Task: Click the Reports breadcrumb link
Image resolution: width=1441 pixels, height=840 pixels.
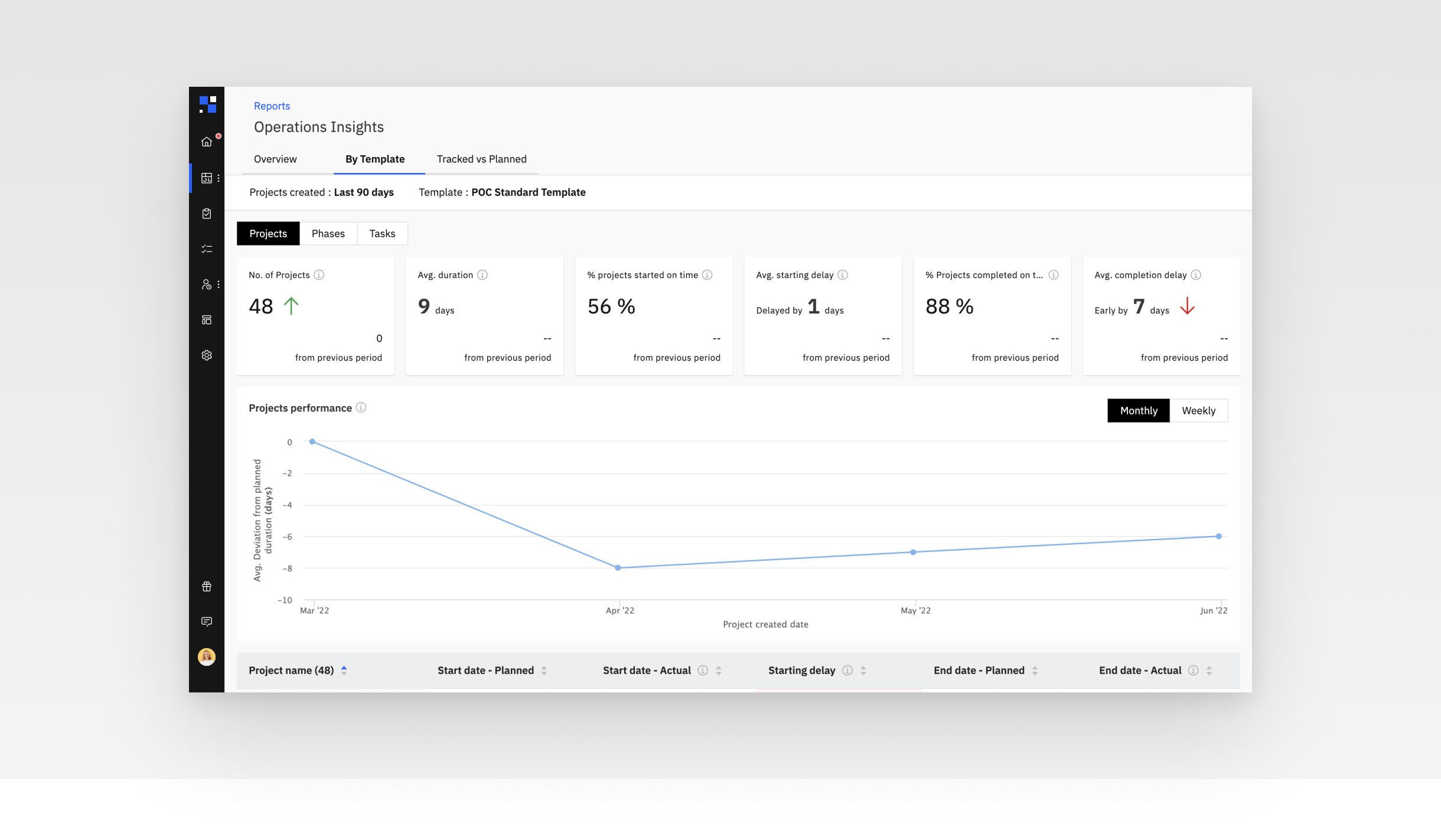Action: [x=272, y=106]
